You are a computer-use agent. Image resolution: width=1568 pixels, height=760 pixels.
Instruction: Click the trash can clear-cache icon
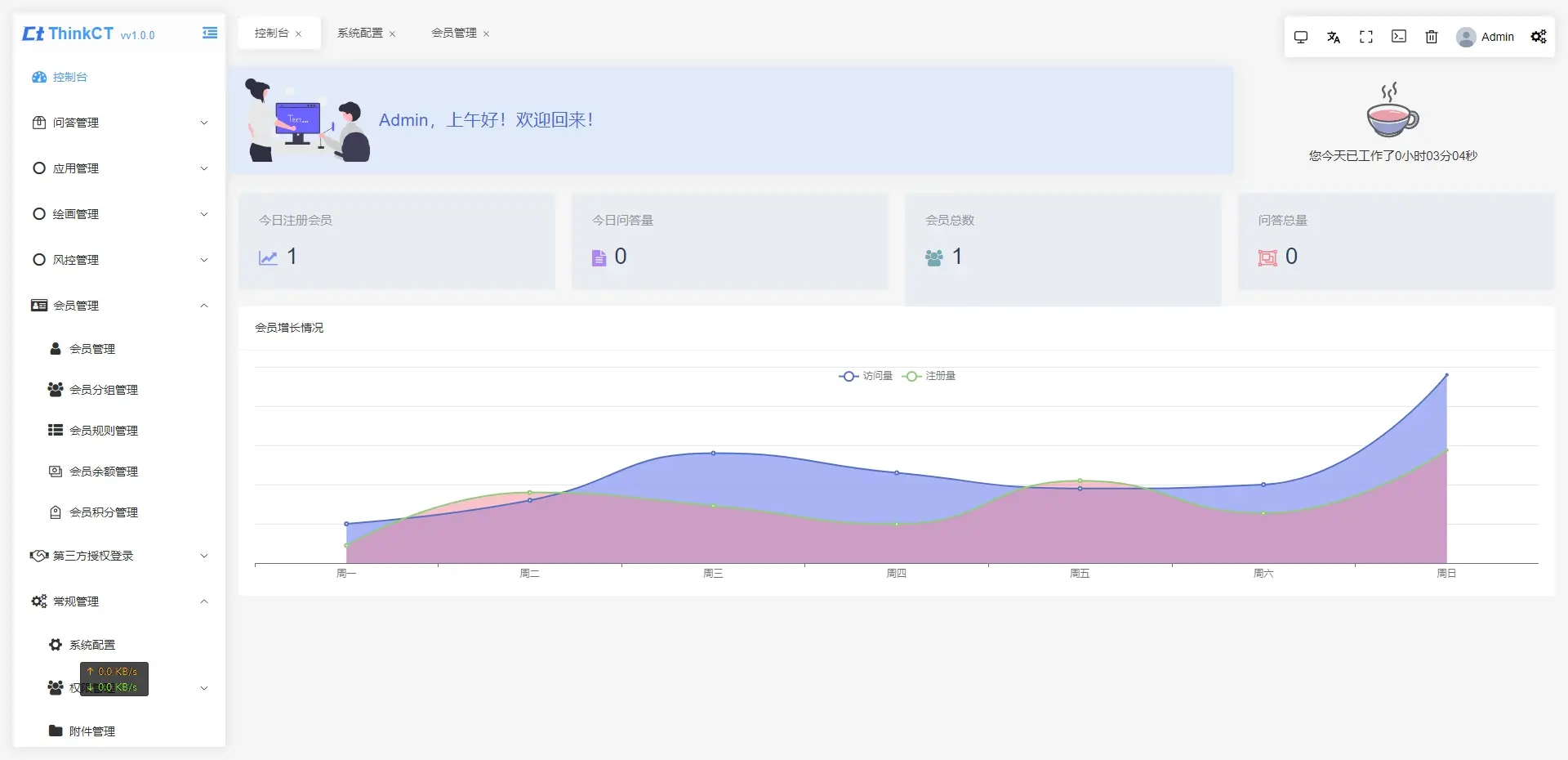(x=1432, y=37)
